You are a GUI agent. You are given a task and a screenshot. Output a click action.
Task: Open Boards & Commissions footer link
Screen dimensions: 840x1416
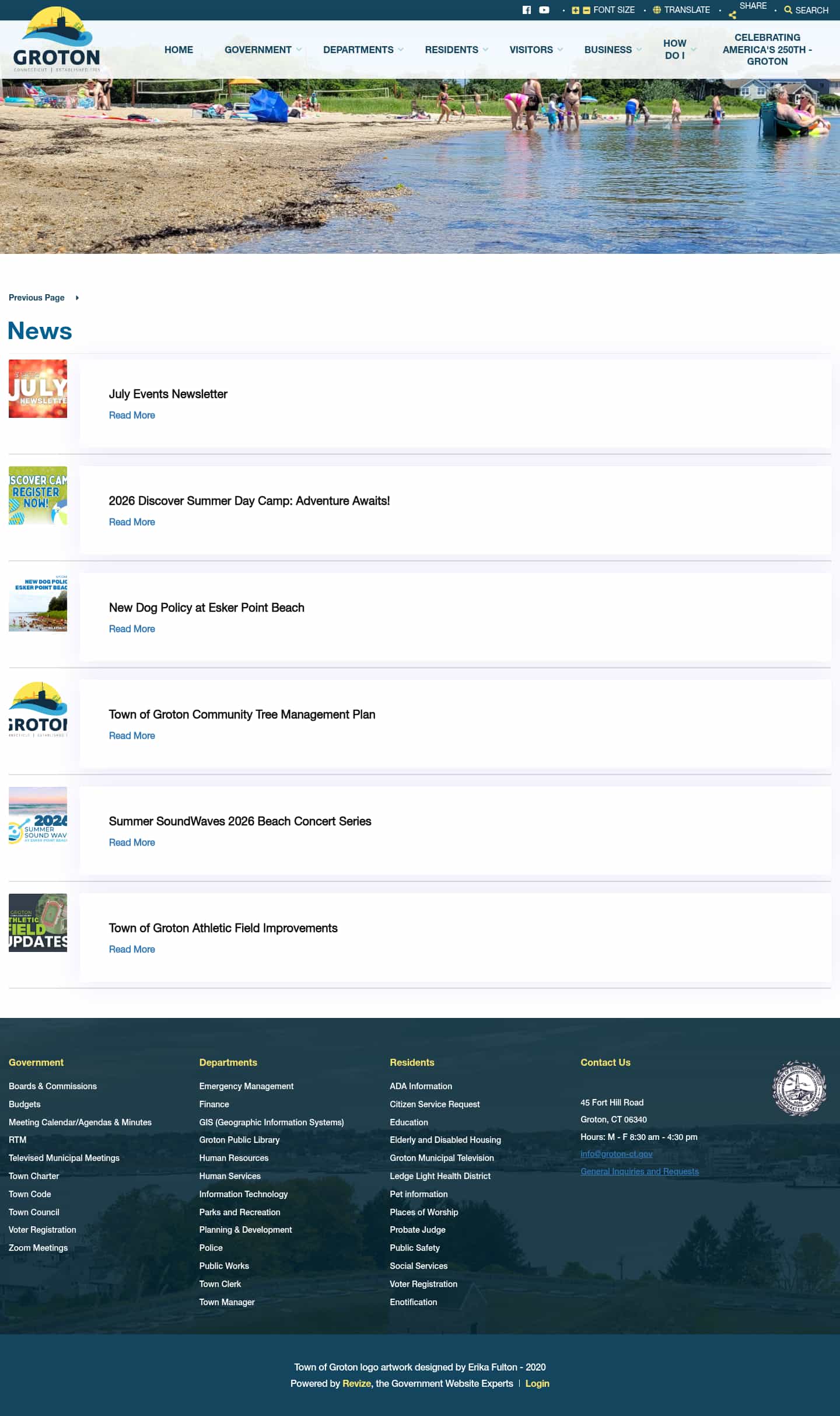(52, 1086)
